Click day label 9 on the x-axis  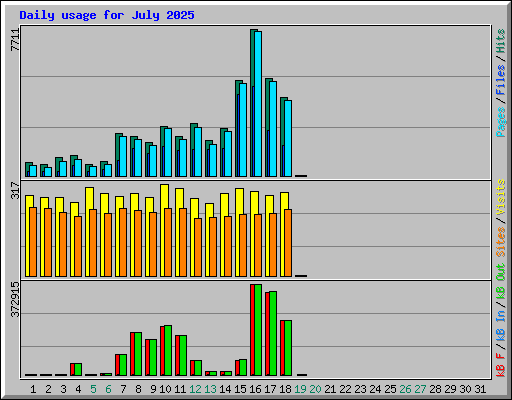pyautogui.click(x=153, y=389)
